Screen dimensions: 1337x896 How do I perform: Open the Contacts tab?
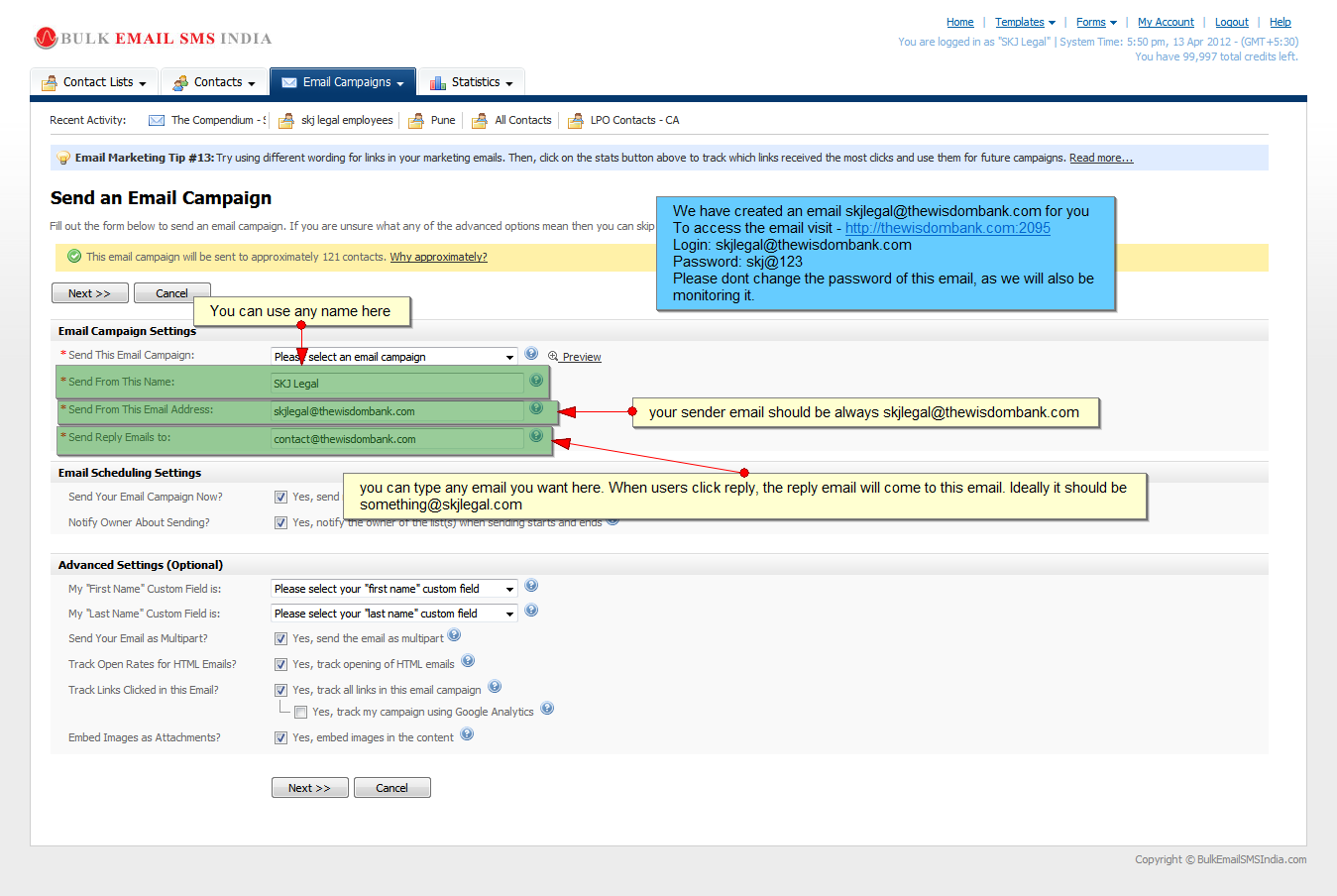coord(213,82)
